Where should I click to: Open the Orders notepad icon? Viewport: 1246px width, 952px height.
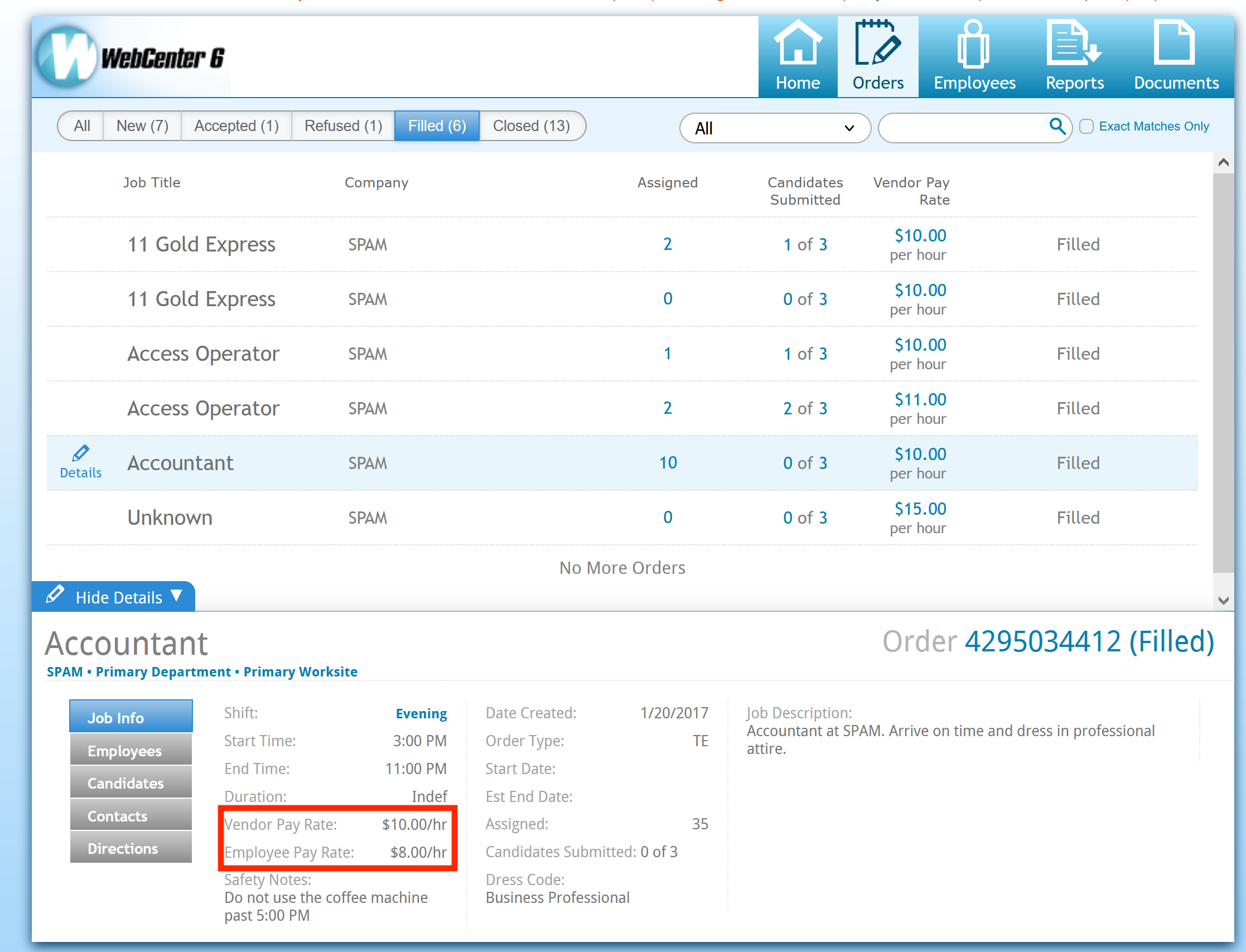tap(877, 42)
